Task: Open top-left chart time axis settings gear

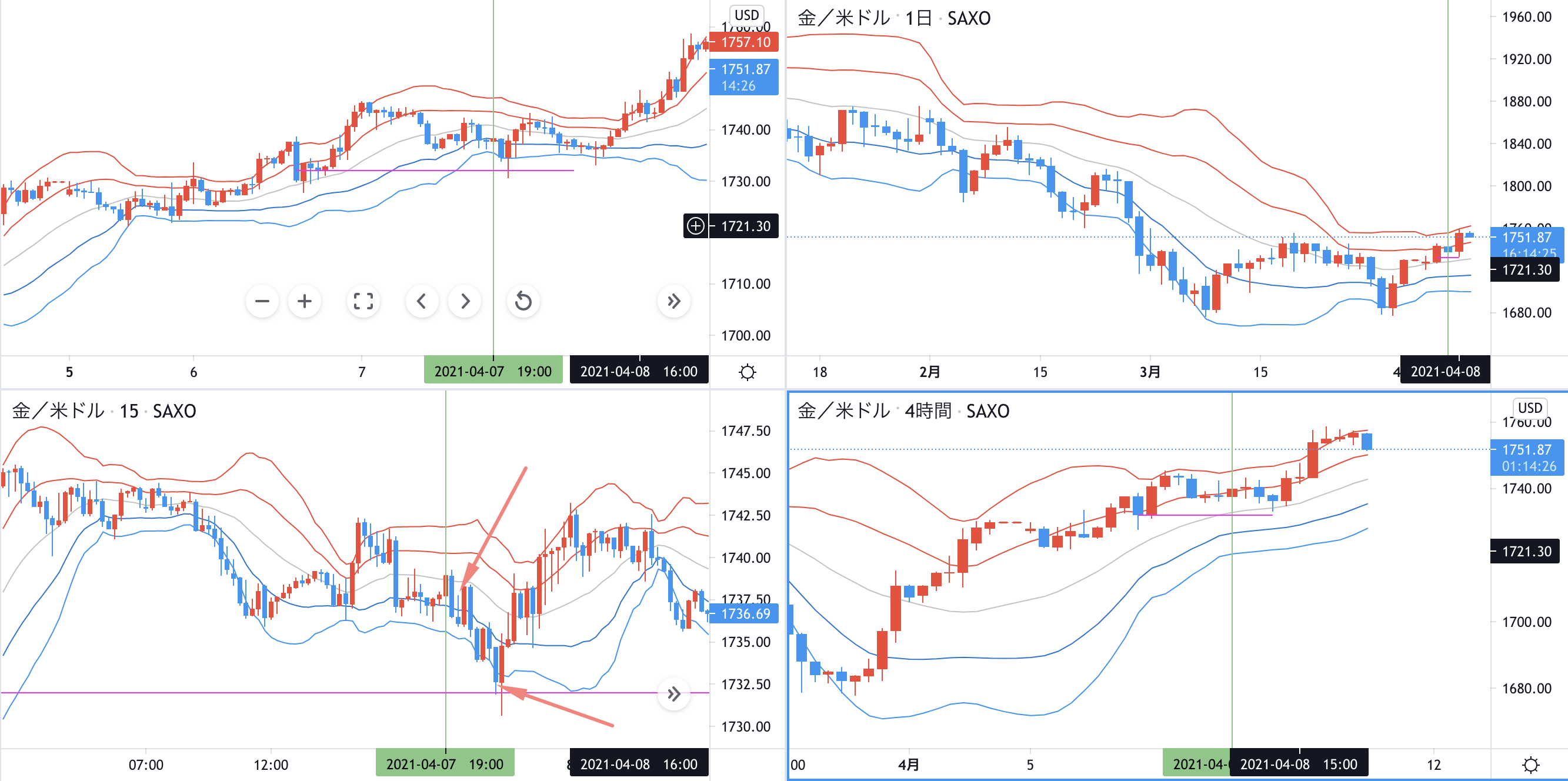Action: [747, 372]
